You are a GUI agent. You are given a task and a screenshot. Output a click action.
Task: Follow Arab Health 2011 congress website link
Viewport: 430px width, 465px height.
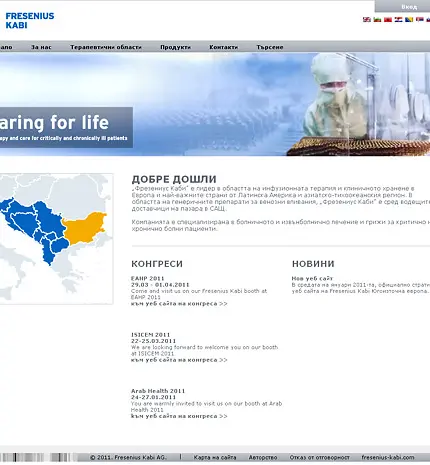[x=179, y=416]
